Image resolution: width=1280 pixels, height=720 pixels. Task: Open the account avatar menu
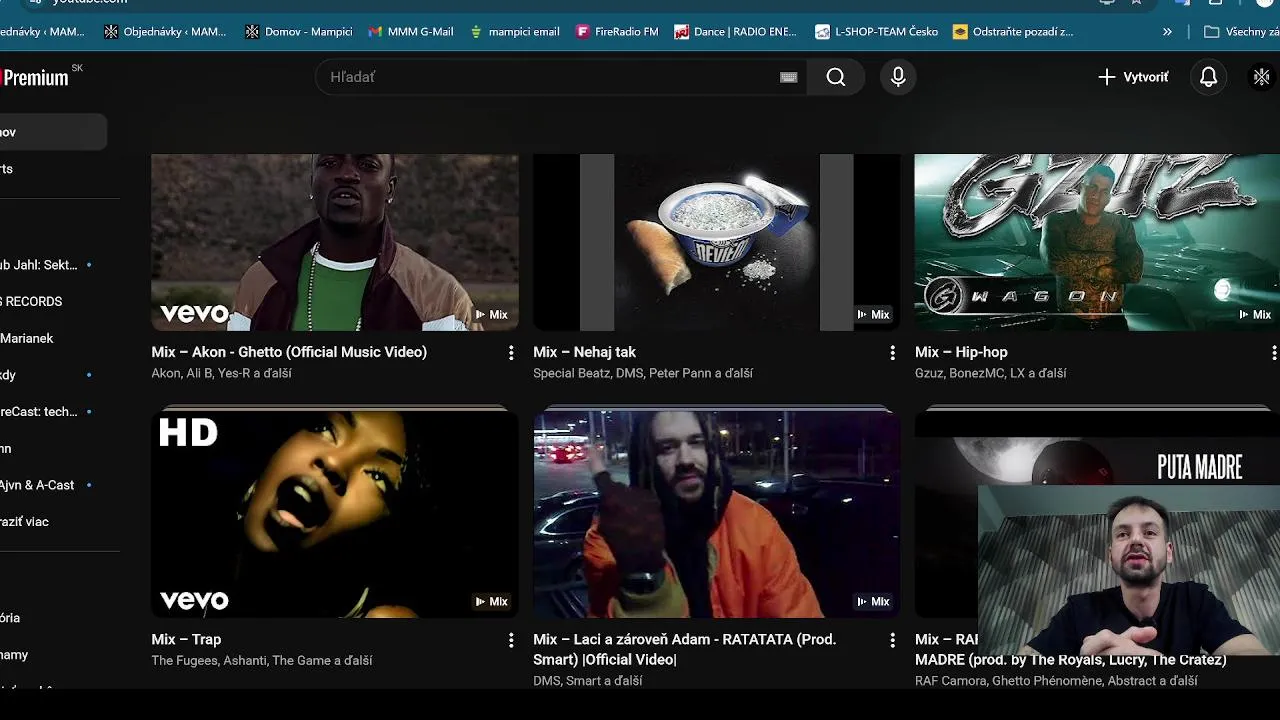coord(1262,77)
